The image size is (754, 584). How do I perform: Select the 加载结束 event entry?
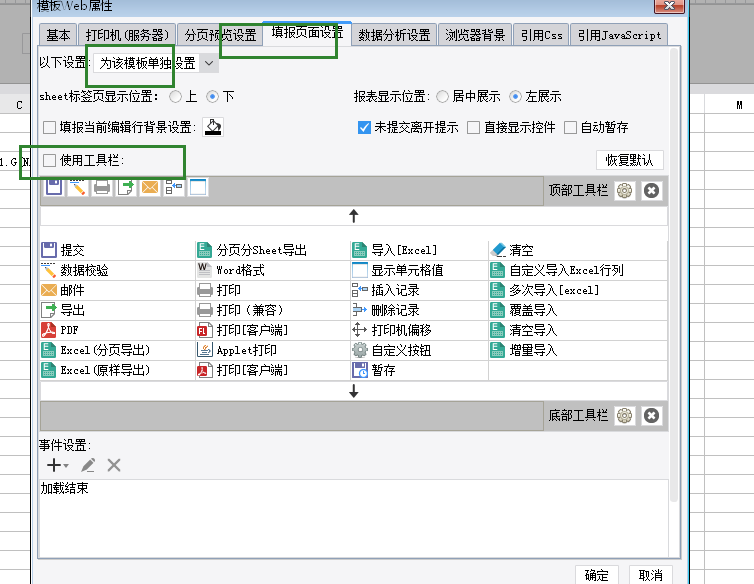pos(353,488)
